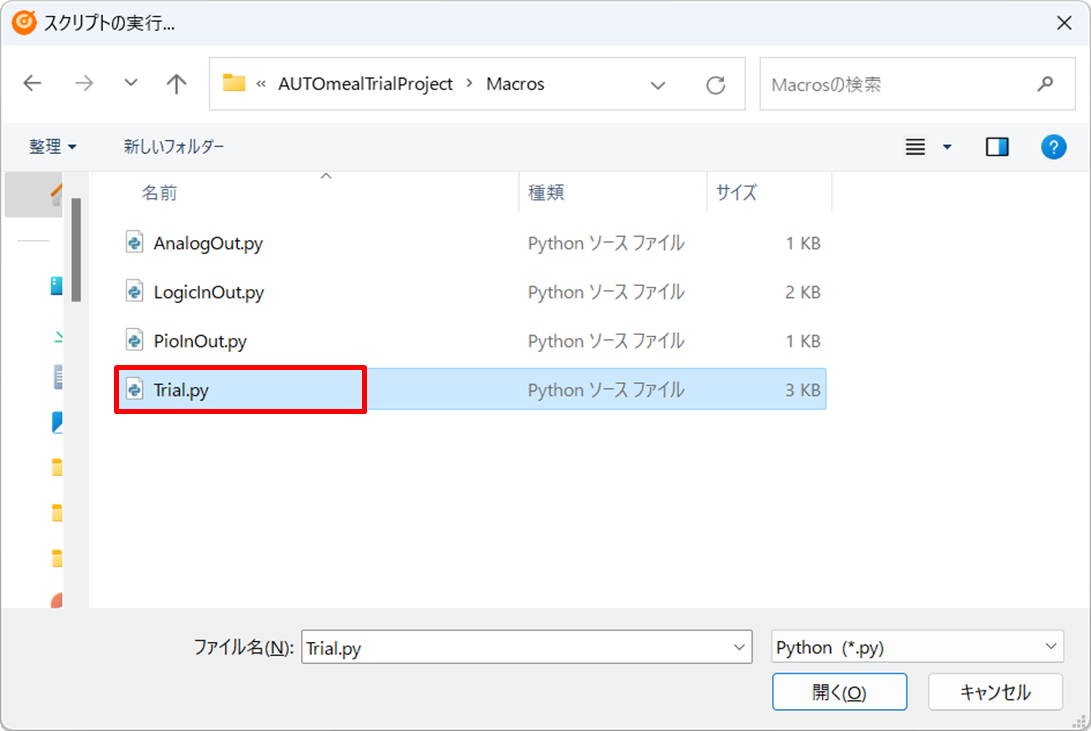
Task: Toggle the preview pane icon
Action: coord(996,147)
